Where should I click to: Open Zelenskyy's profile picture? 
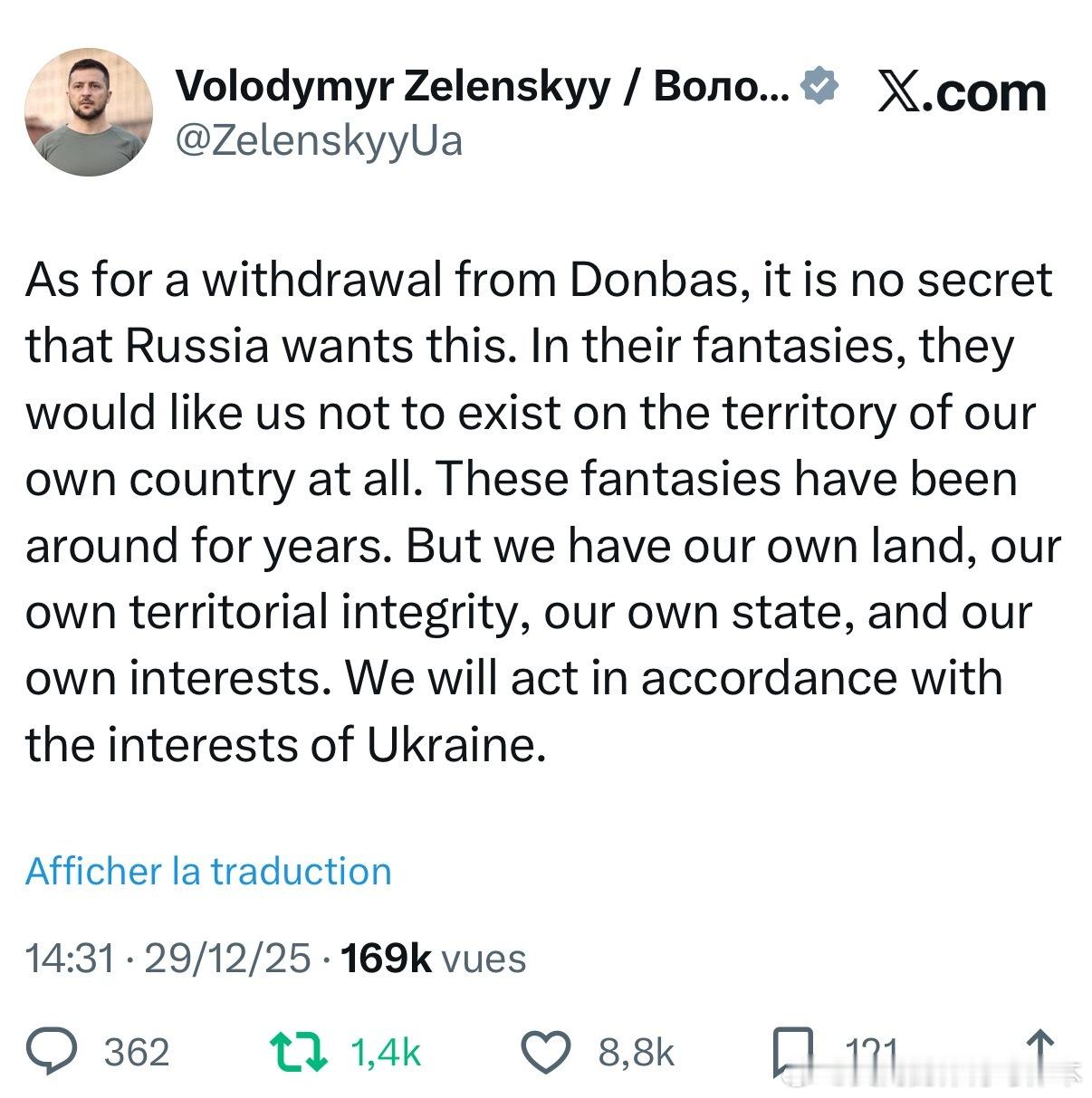coord(88,112)
